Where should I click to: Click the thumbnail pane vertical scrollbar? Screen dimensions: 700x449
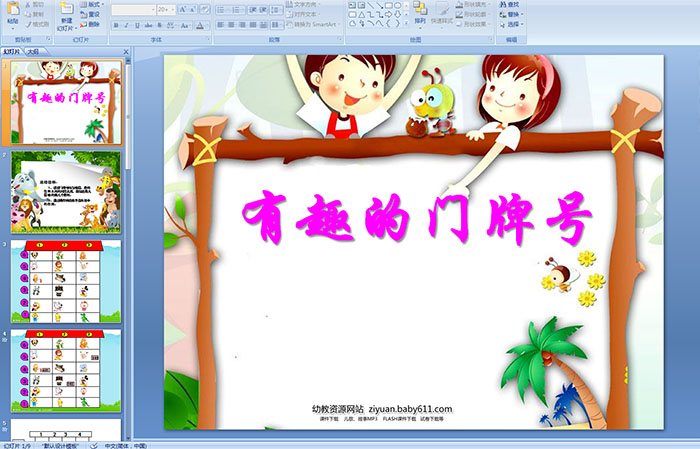128,250
